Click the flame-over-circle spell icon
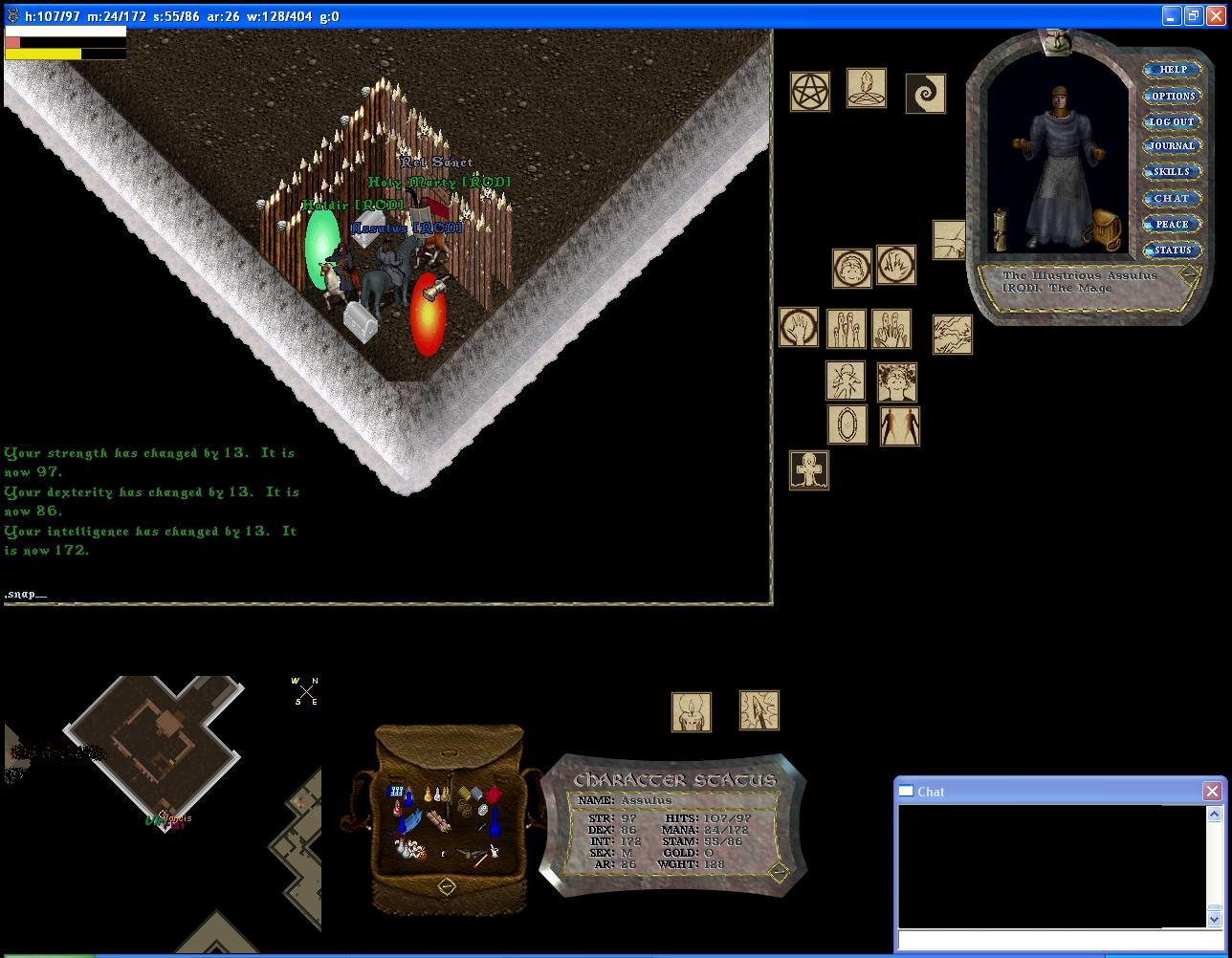This screenshot has width=1232, height=958. (867, 88)
